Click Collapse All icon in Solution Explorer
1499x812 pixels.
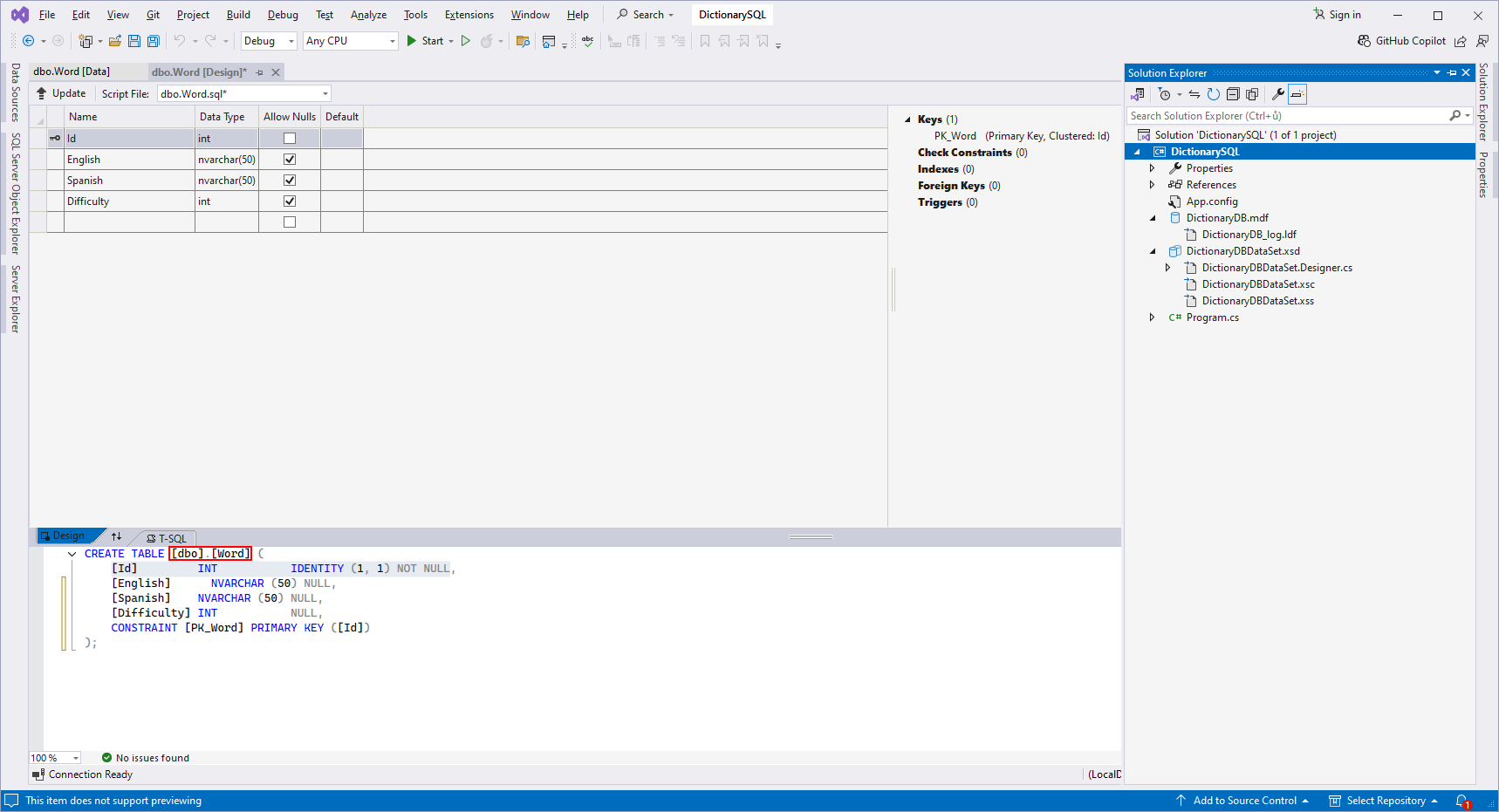[1233, 94]
